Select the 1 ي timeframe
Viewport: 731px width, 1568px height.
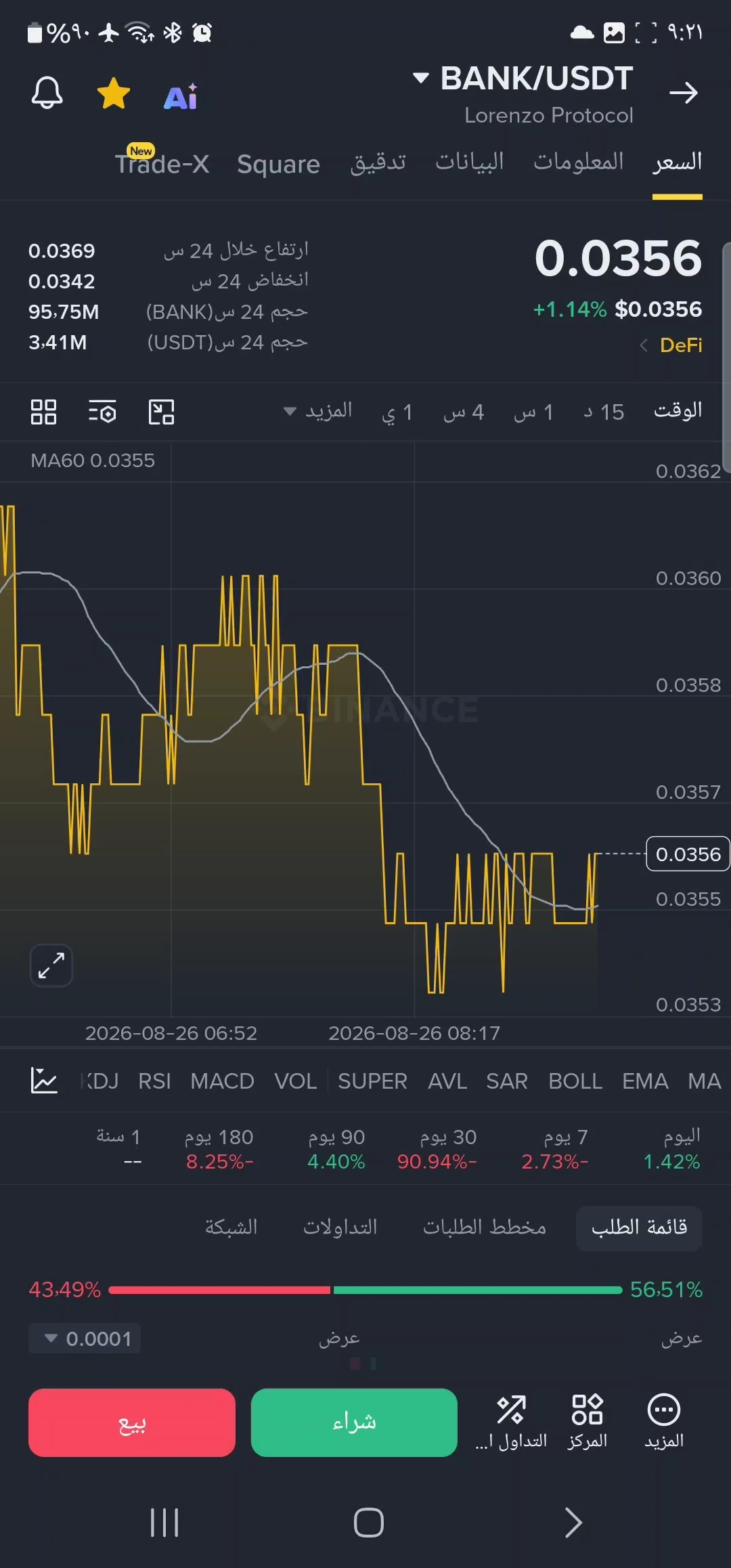coord(397,412)
